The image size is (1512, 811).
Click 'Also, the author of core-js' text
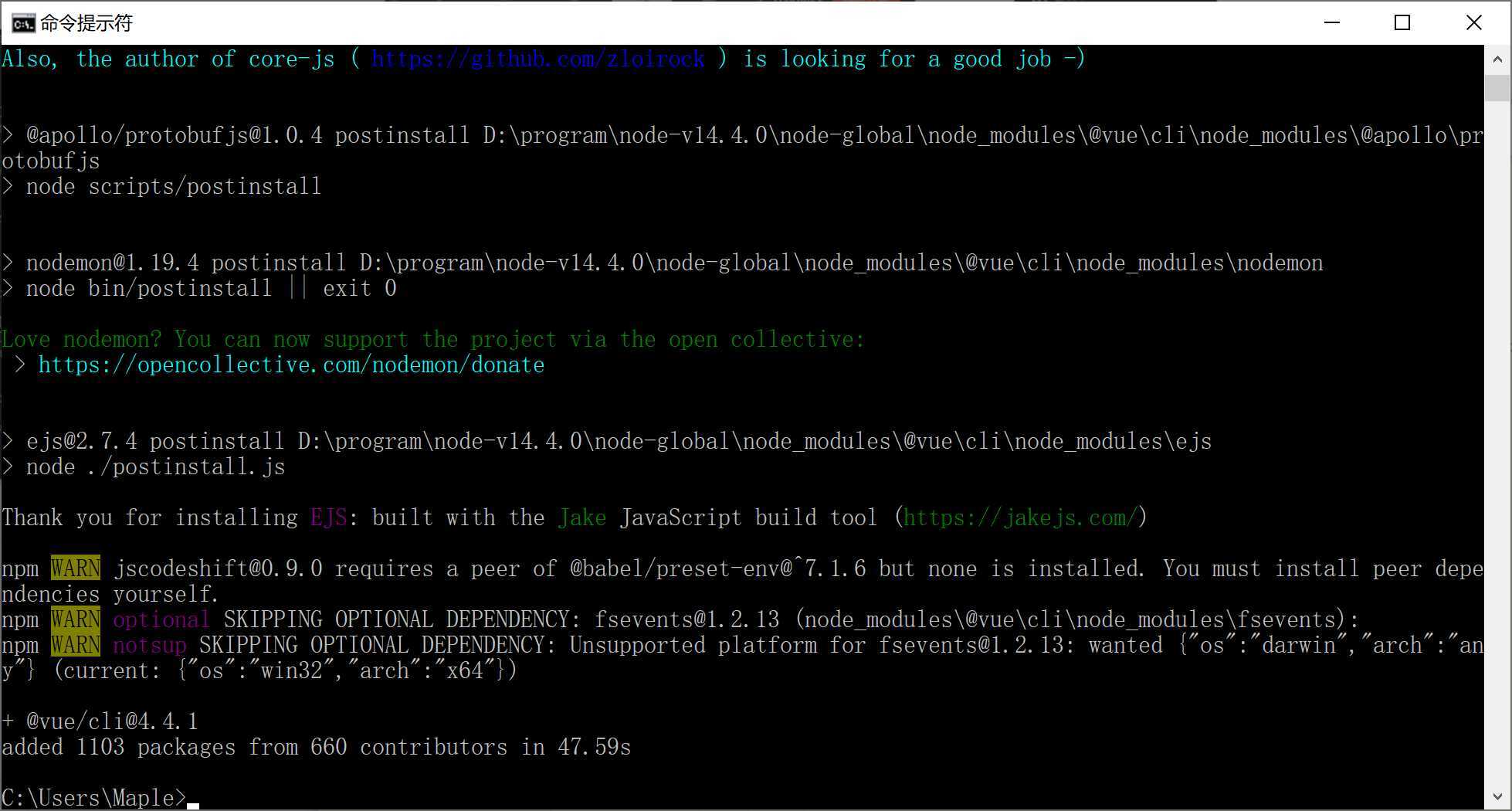click(x=168, y=59)
